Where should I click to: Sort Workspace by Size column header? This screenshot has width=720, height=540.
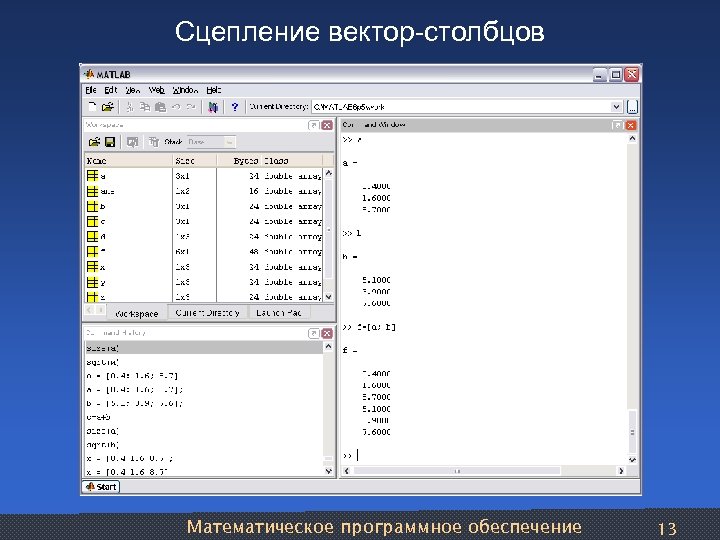pos(194,161)
